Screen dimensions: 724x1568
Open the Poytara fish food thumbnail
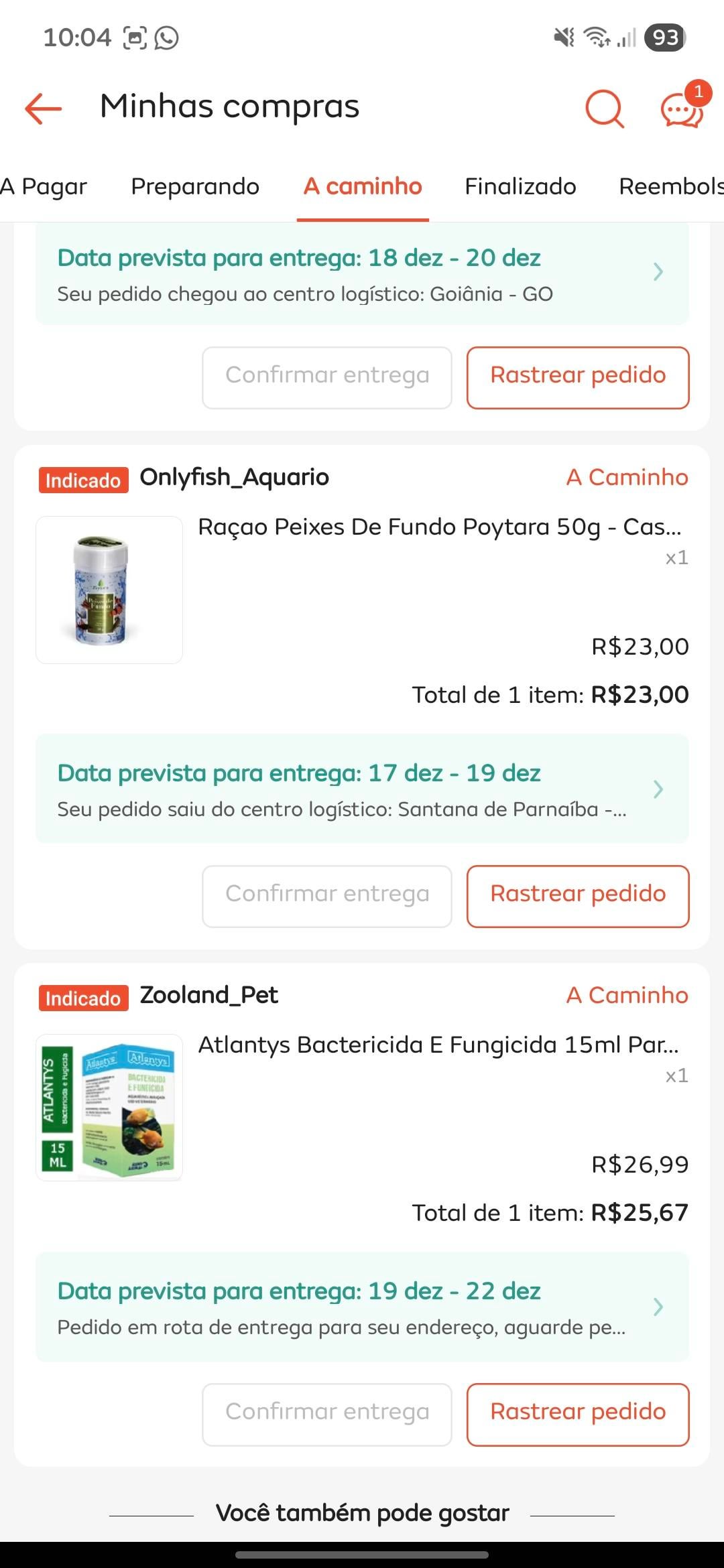(x=109, y=590)
